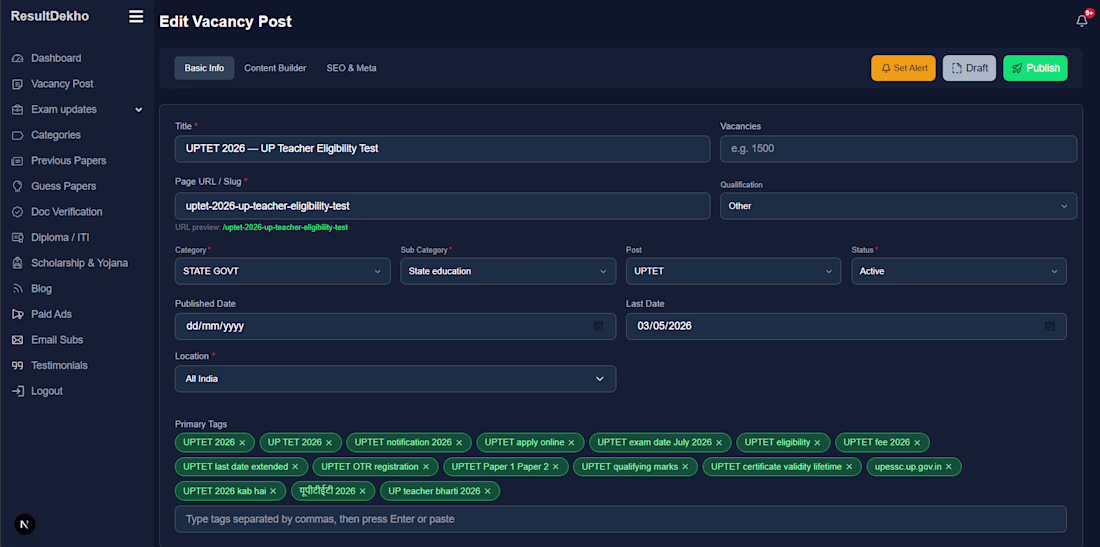Open Previous Papers in the sidebar

pos(69,161)
